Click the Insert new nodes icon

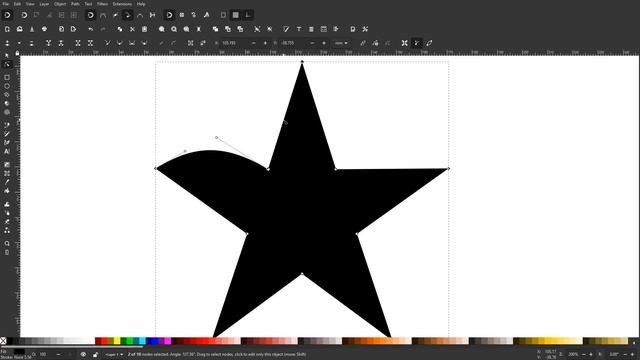tap(7, 43)
